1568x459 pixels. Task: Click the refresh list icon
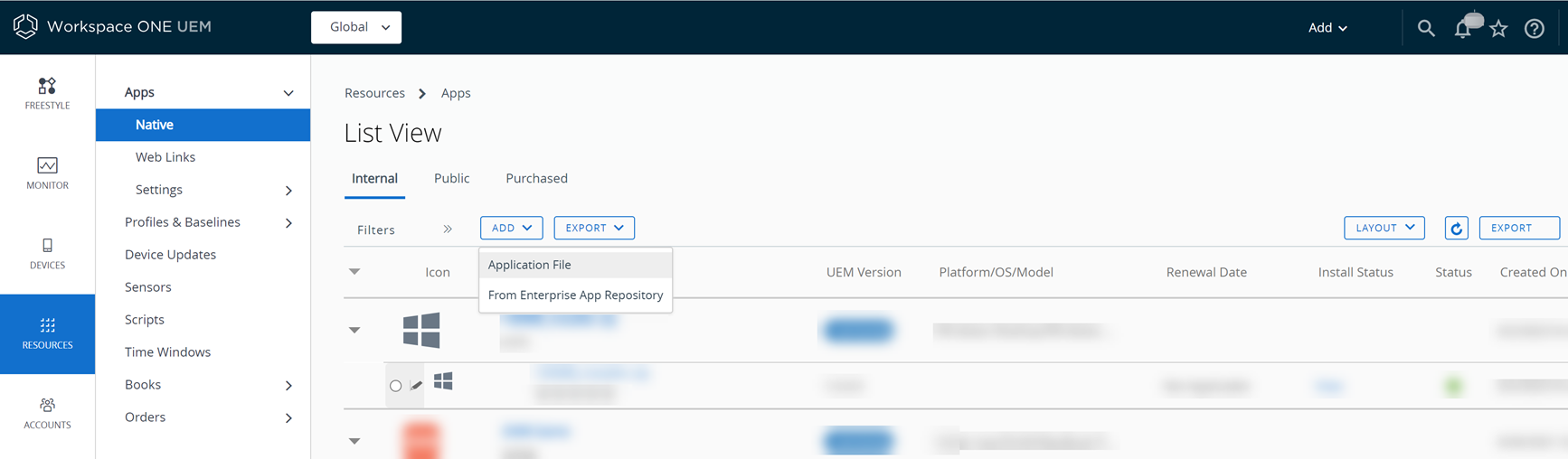[1456, 229]
